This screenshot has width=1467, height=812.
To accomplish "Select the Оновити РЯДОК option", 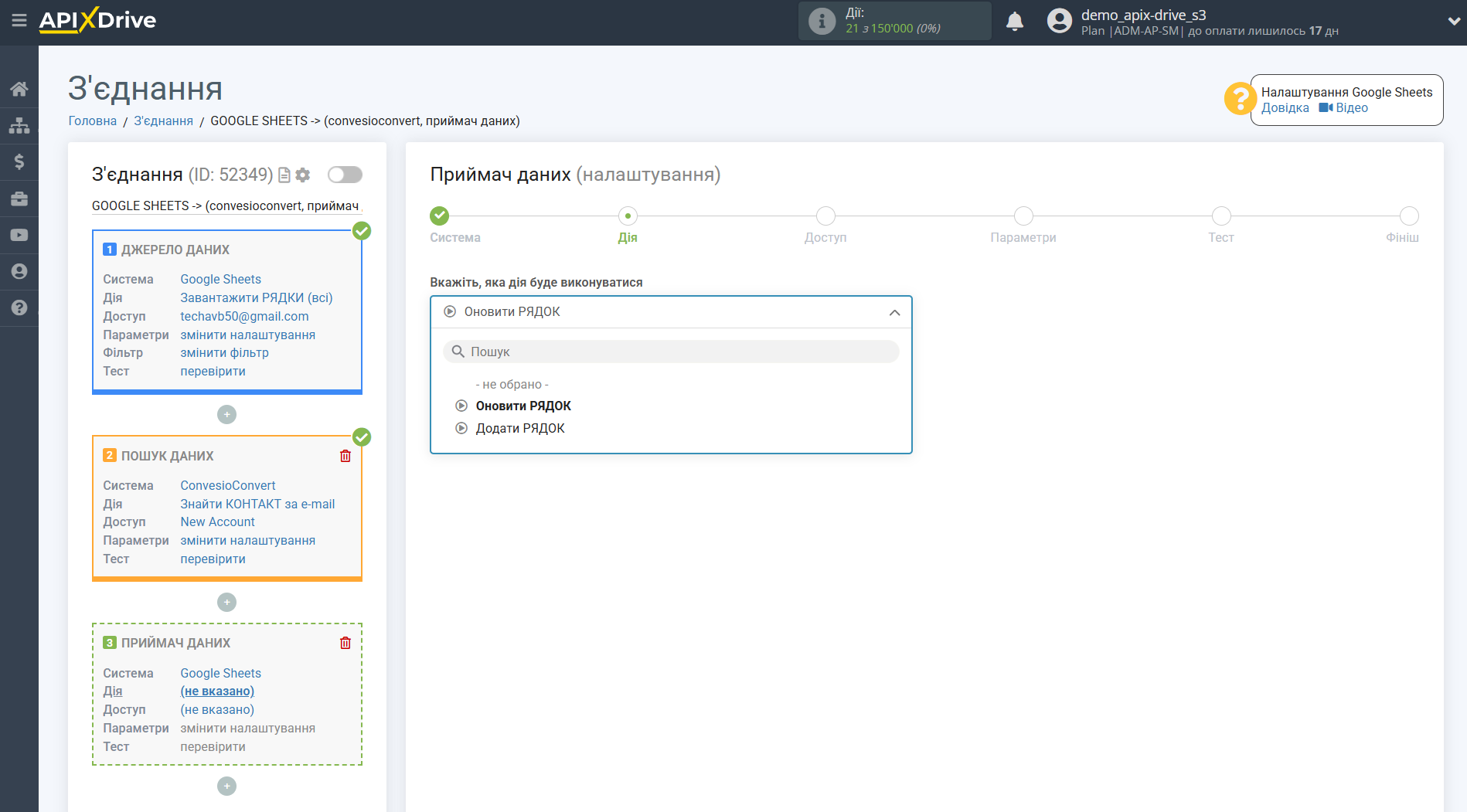I will coord(523,406).
